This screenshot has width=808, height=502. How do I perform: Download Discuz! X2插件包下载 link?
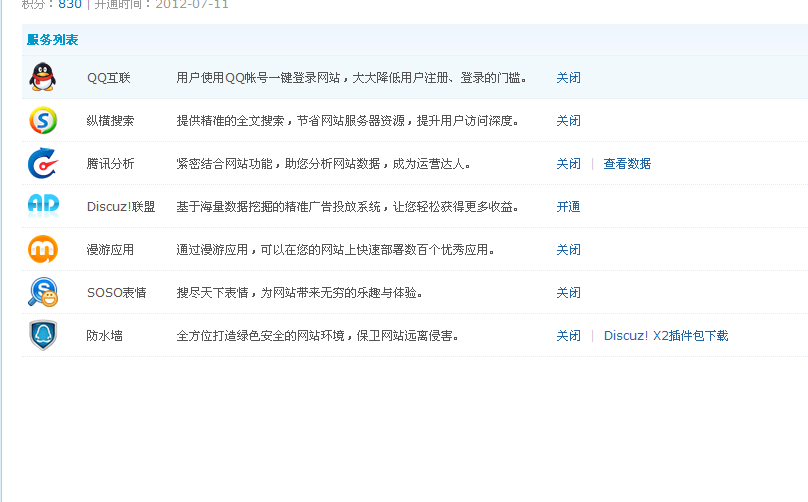pos(666,336)
